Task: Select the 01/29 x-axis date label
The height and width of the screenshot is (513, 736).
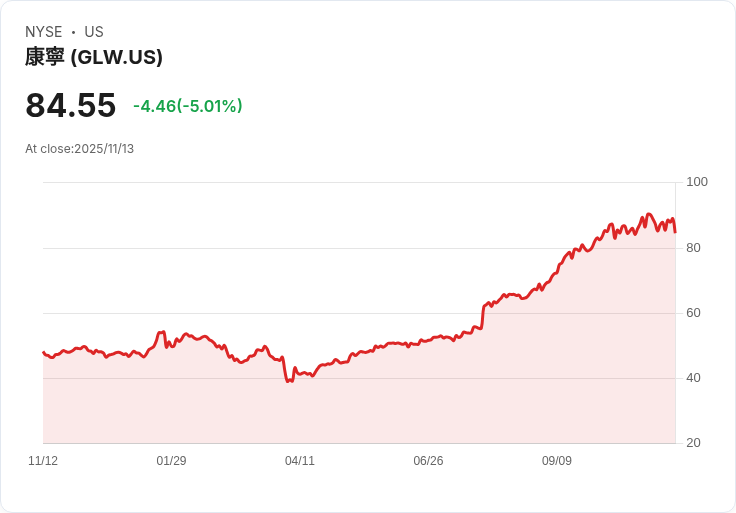Action: [x=171, y=461]
